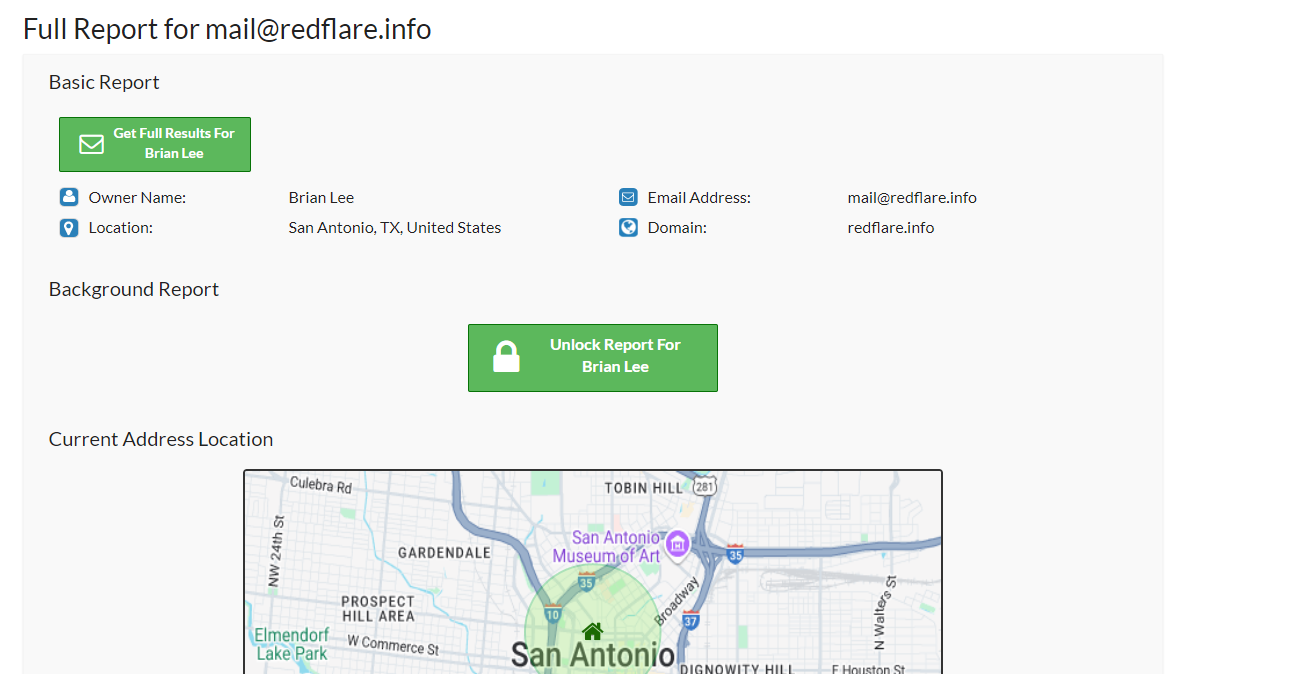Image resolution: width=1297 pixels, height=674 pixels.
Task: Click the mail@redflare.info email address value
Action: point(912,198)
